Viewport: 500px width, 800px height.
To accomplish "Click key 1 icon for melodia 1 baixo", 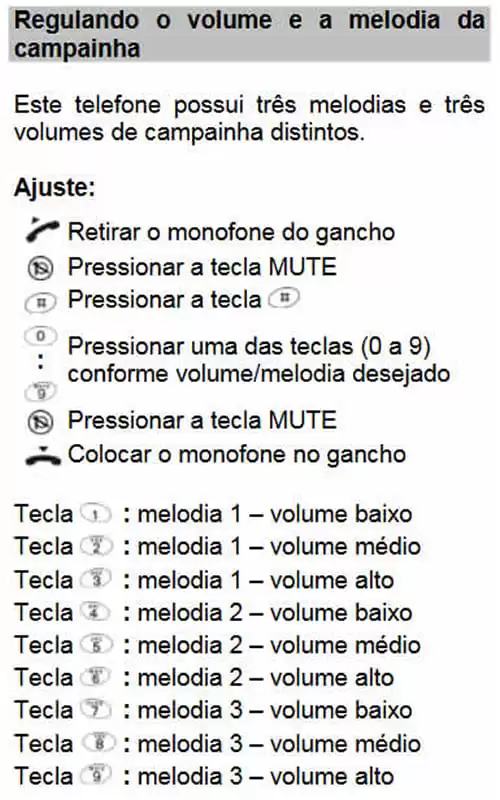I will tap(96, 514).
